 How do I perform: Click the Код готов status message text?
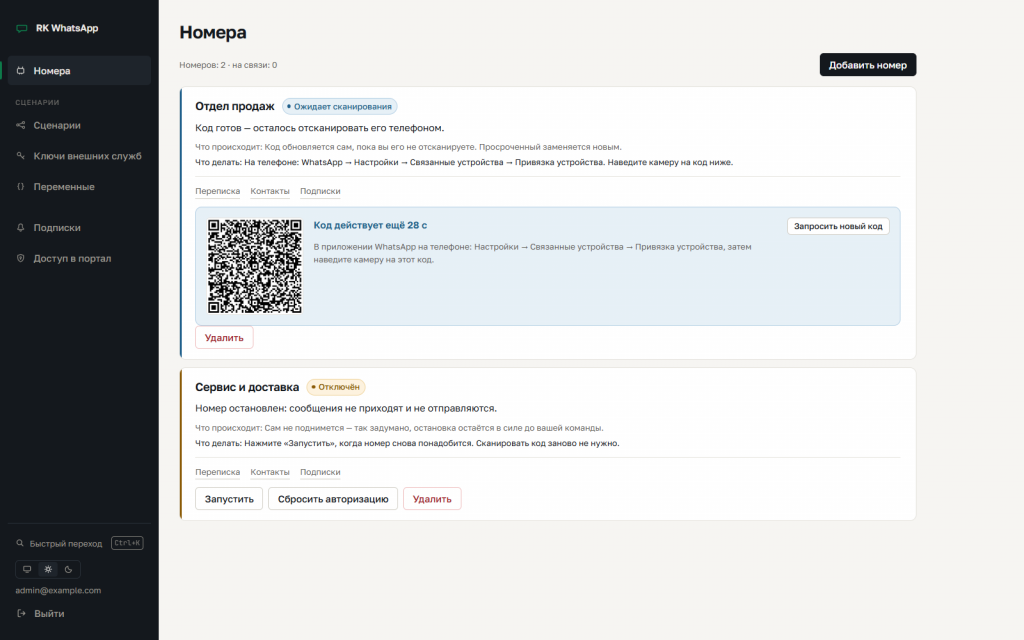click(x=319, y=128)
